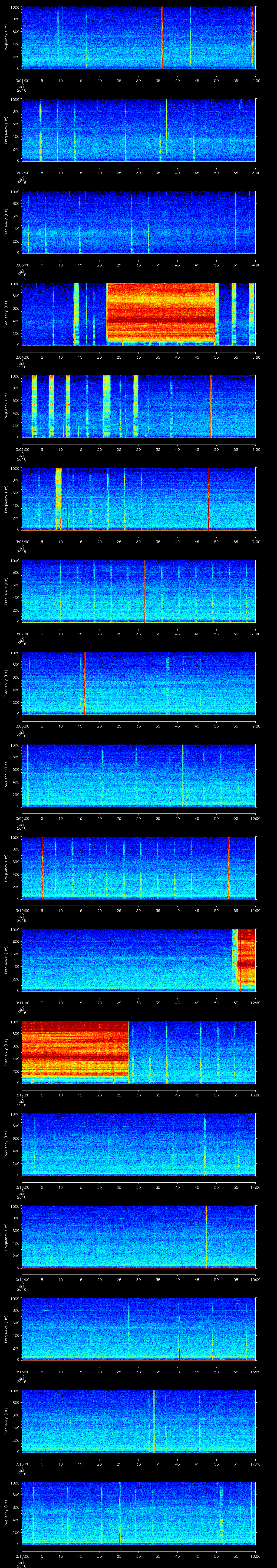Click 'Frequency (Hz)' axis label of 0:01:00 panel
The width and height of the screenshot is (277, 1568).
coord(6,38)
